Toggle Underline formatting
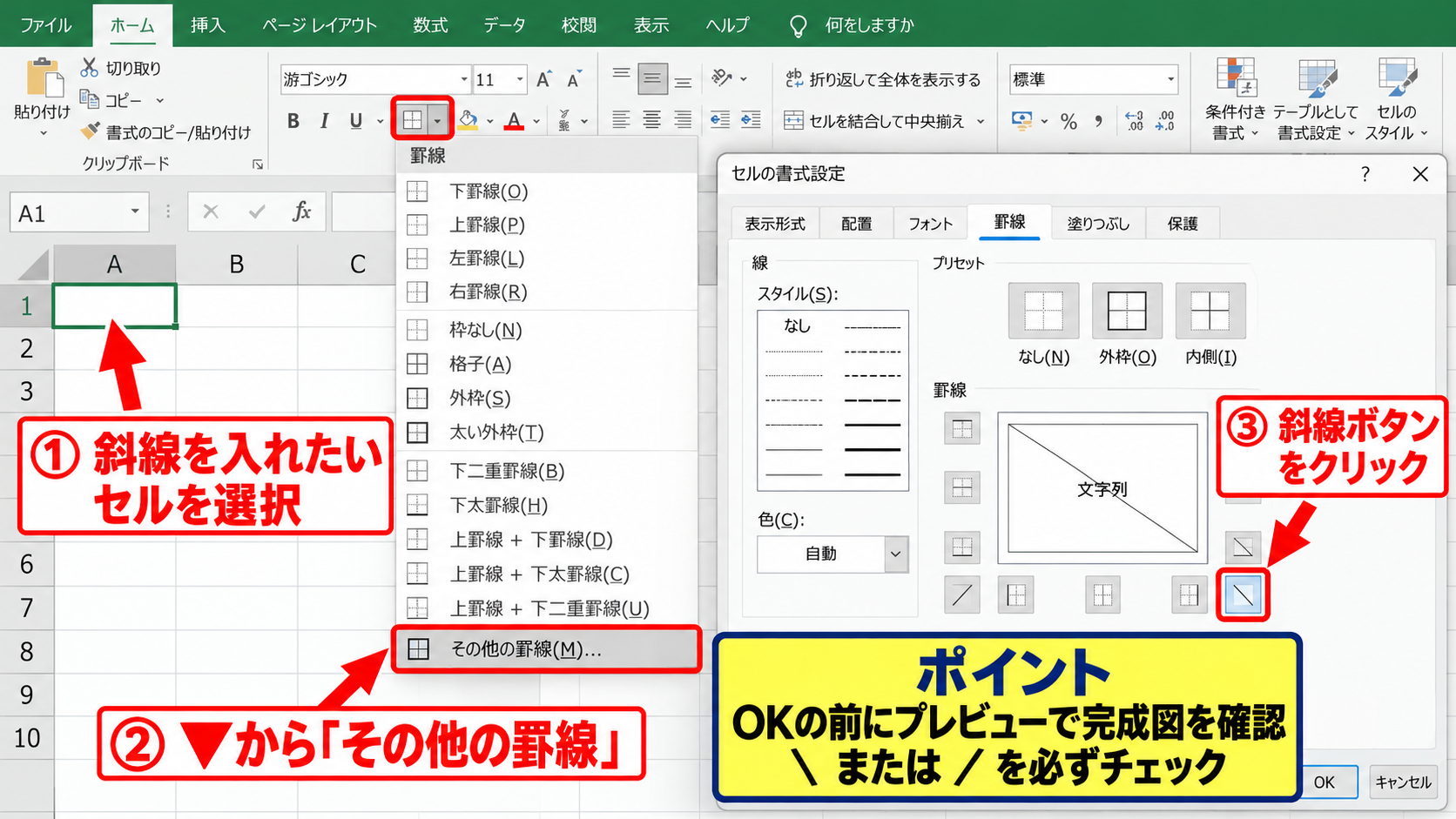1456x819 pixels. click(355, 121)
